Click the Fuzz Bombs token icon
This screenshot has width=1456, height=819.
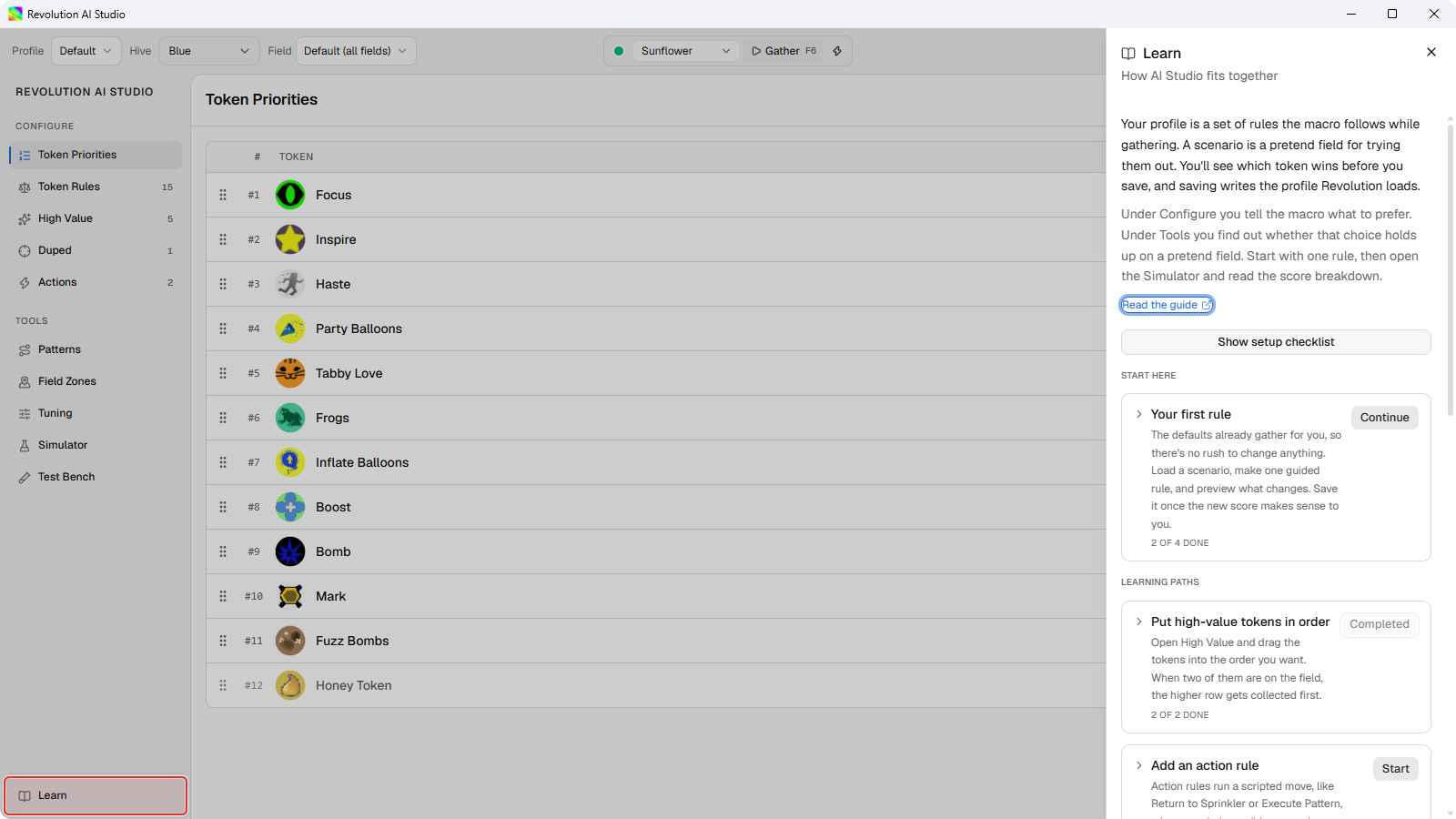click(290, 641)
